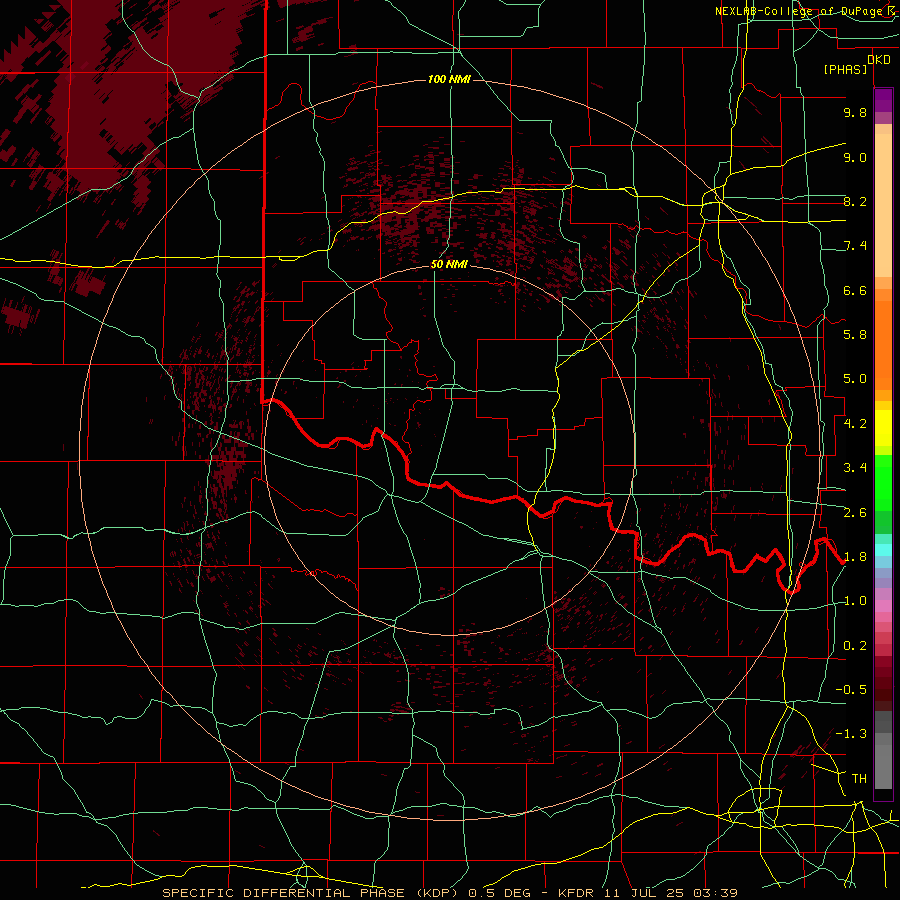
Task: Click the 50 NMI range ring label
Action: click(449, 264)
